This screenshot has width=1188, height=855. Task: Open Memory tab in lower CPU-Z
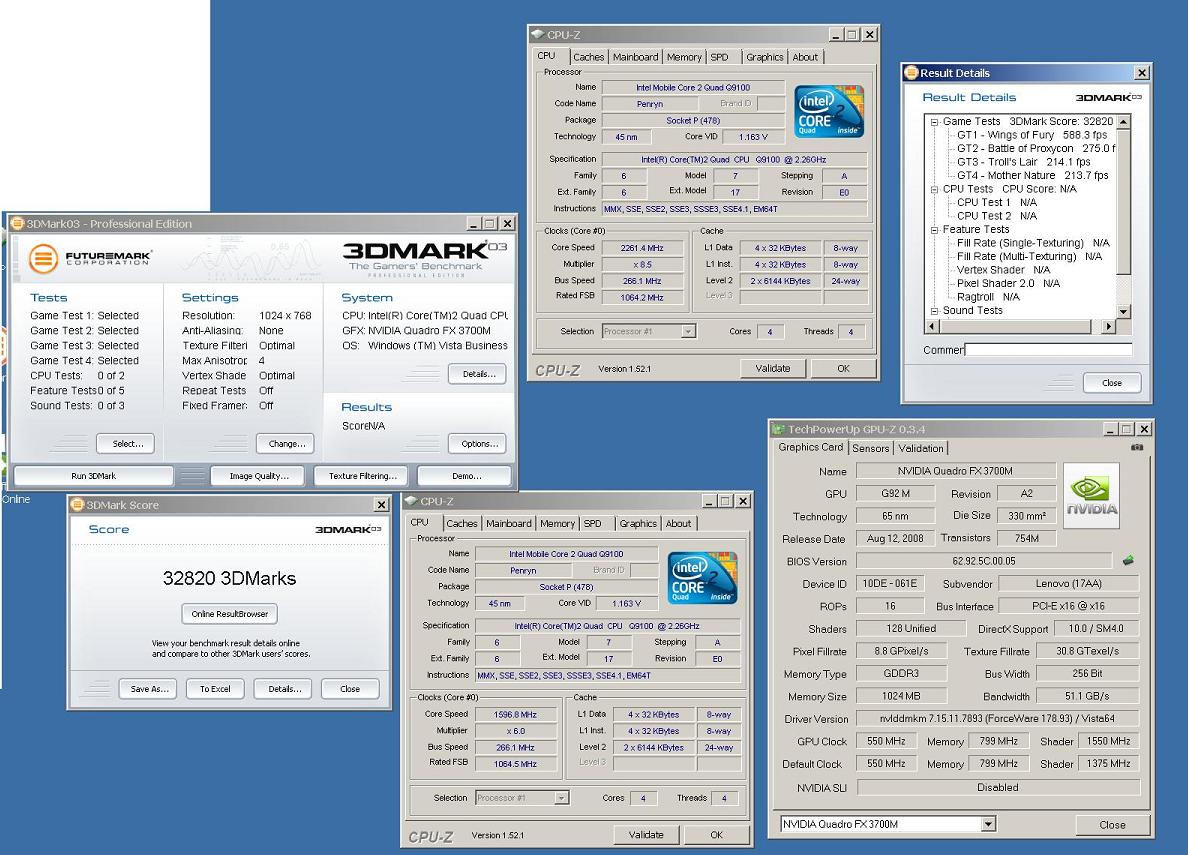(558, 524)
